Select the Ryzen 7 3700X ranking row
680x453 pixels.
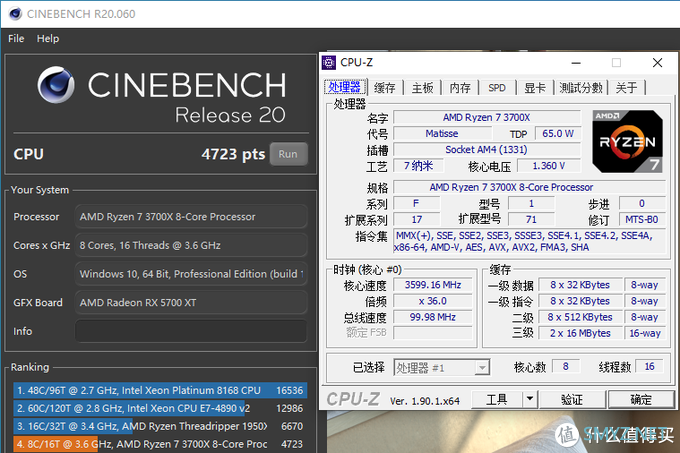pyautogui.click(x=160, y=444)
